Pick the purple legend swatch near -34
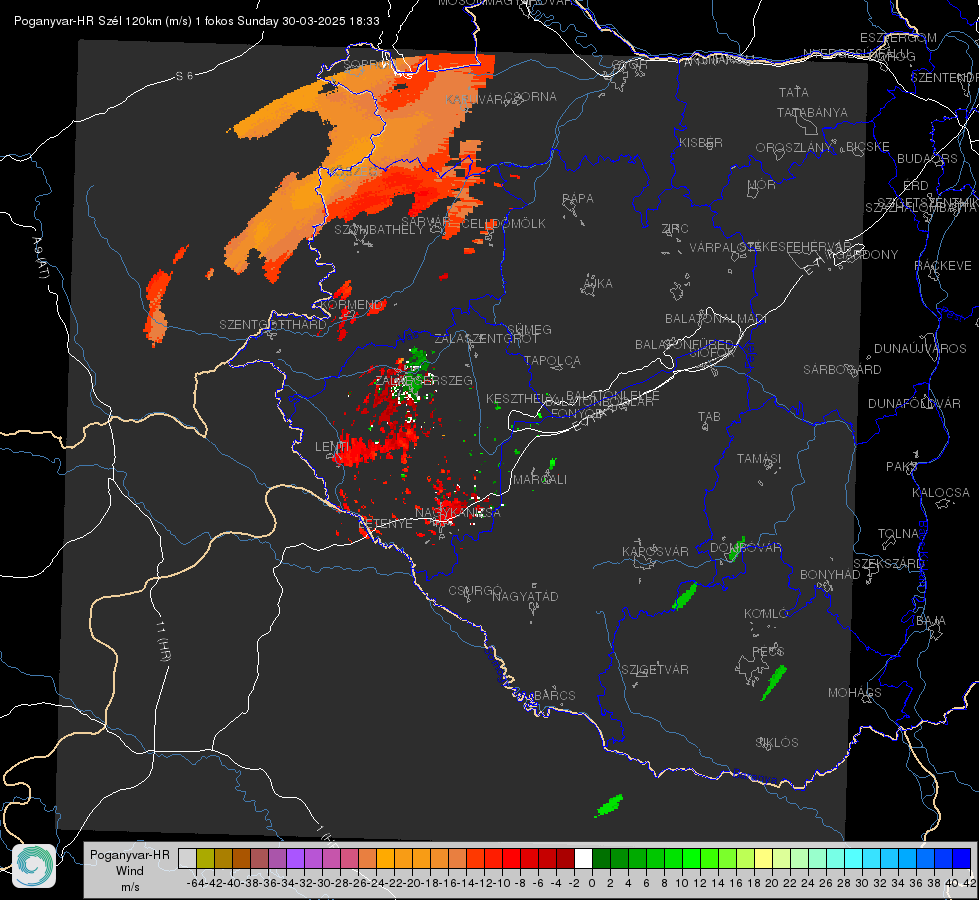 295,858
